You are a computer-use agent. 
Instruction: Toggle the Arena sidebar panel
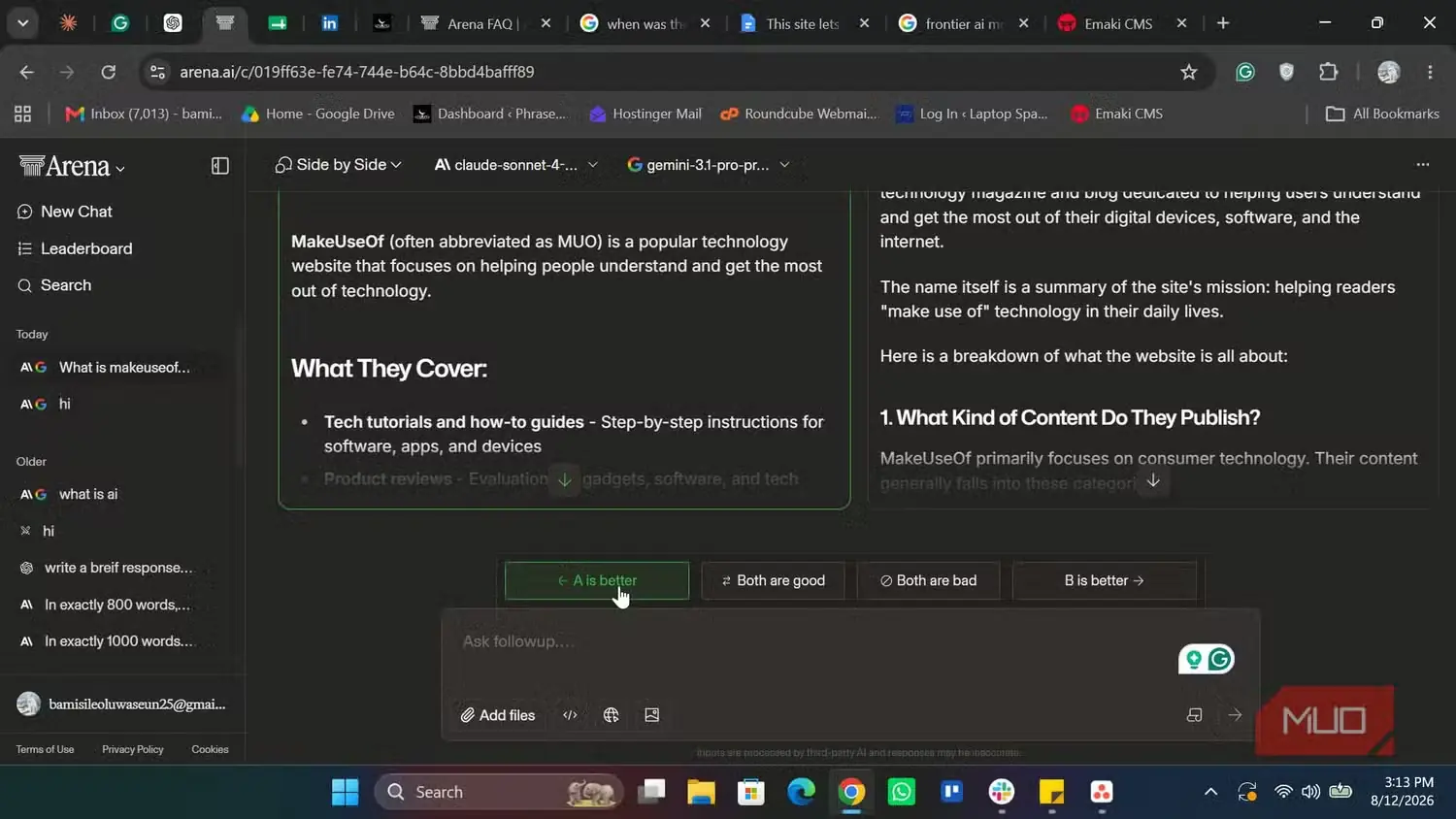coord(220,166)
